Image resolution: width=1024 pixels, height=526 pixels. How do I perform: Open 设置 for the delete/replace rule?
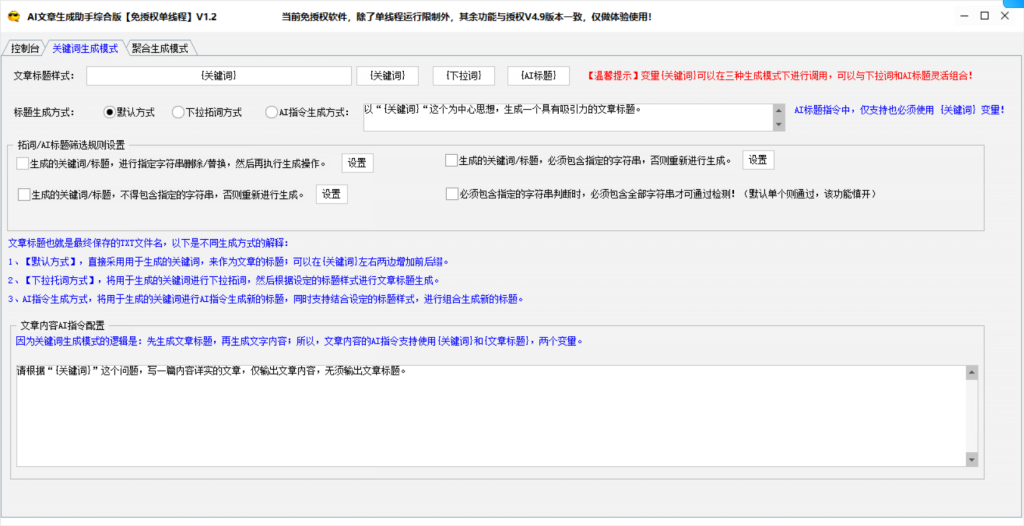click(357, 163)
